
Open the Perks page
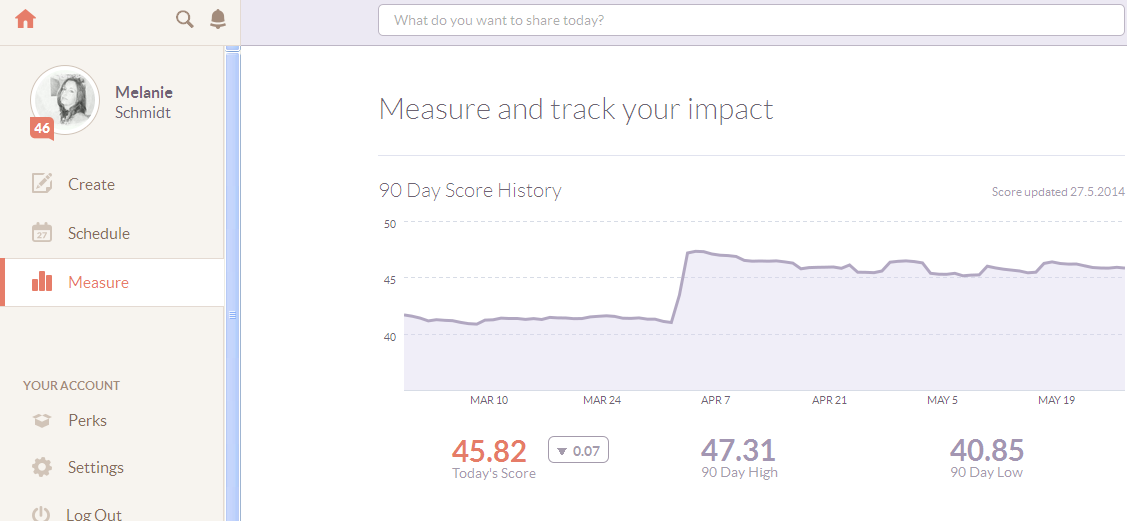coord(87,421)
